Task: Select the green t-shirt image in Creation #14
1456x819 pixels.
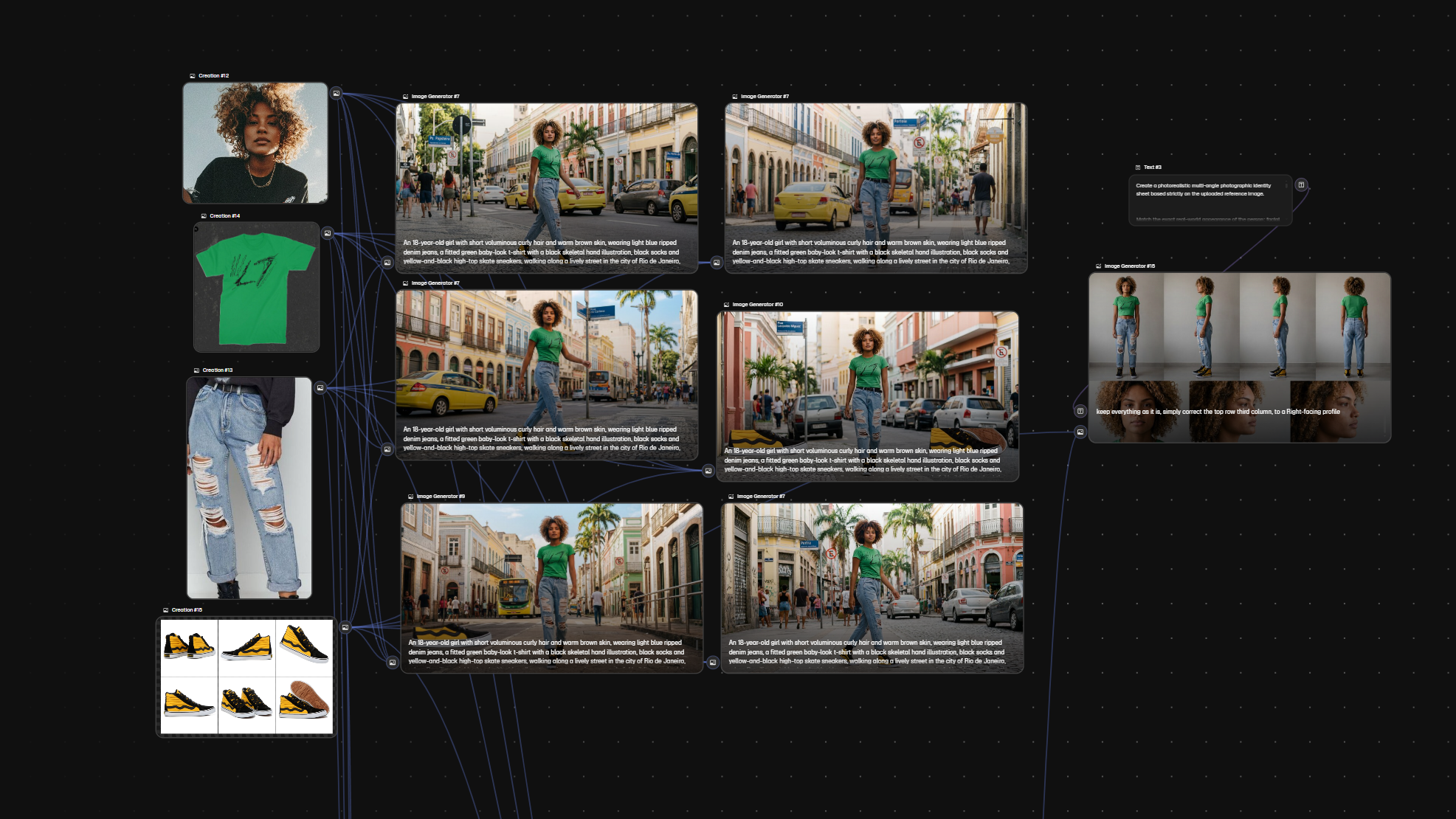Action: pos(256,287)
